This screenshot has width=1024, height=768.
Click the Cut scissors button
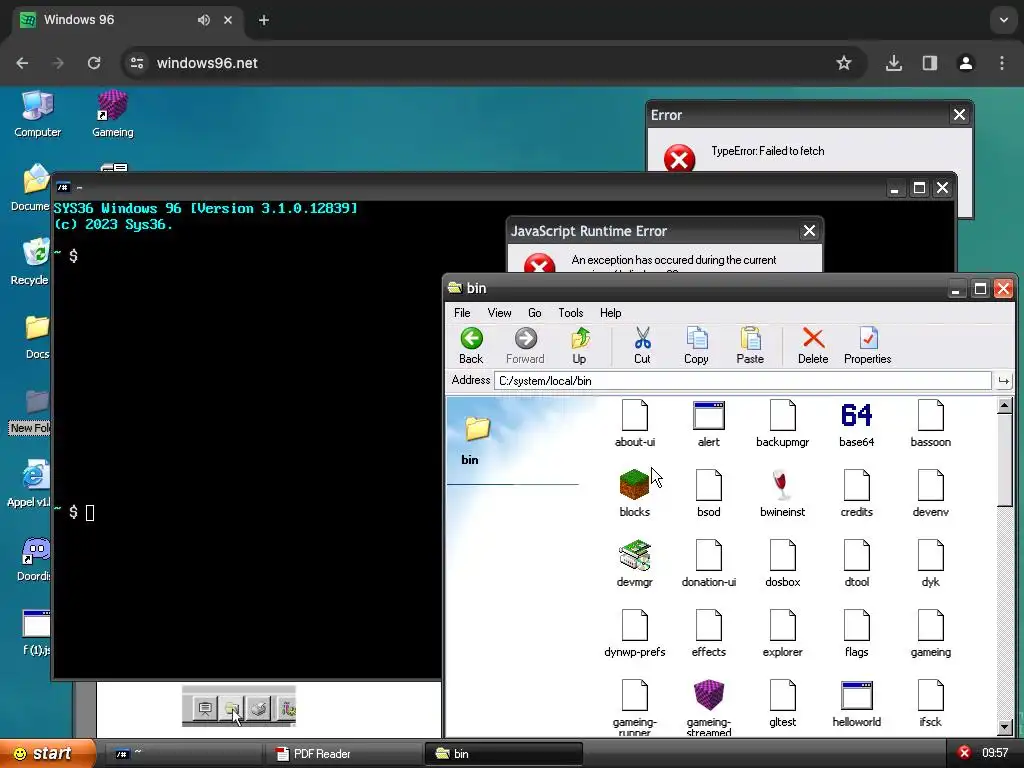(642, 345)
